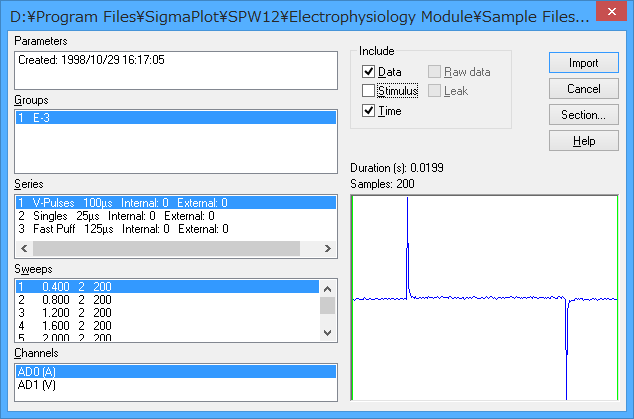The image size is (634, 419).
Task: Select series 1 V-Pulses 100µs
Action: click(176, 203)
